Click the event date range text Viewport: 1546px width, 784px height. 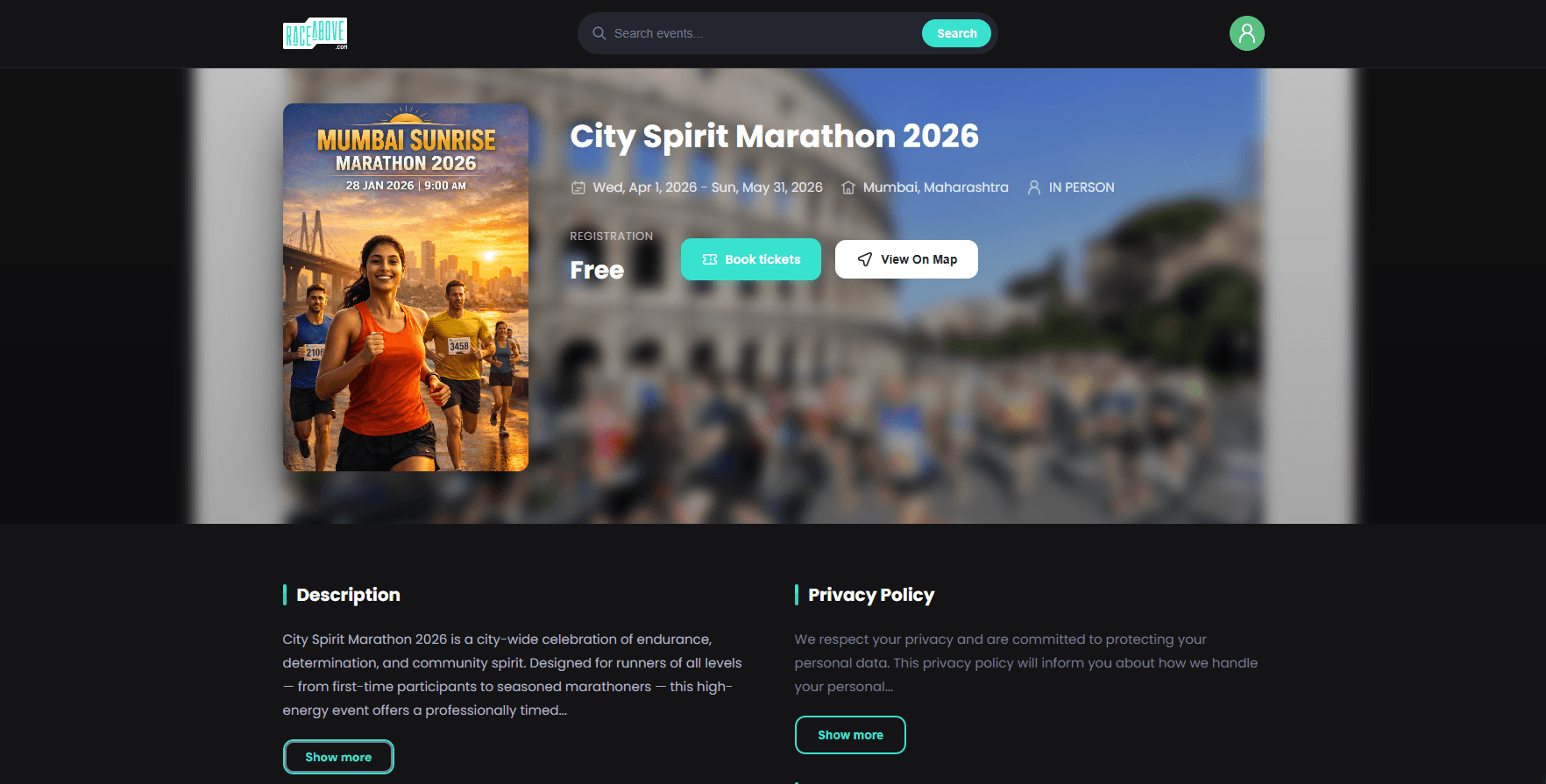(707, 187)
